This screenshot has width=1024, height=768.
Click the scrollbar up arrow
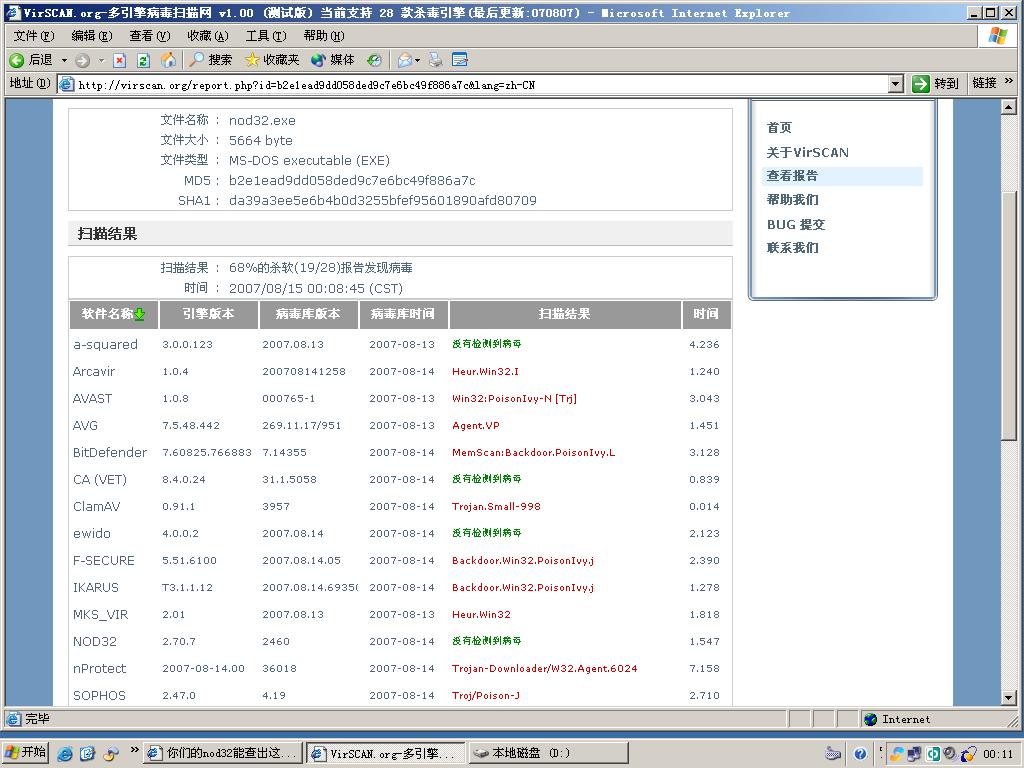pos(1008,106)
